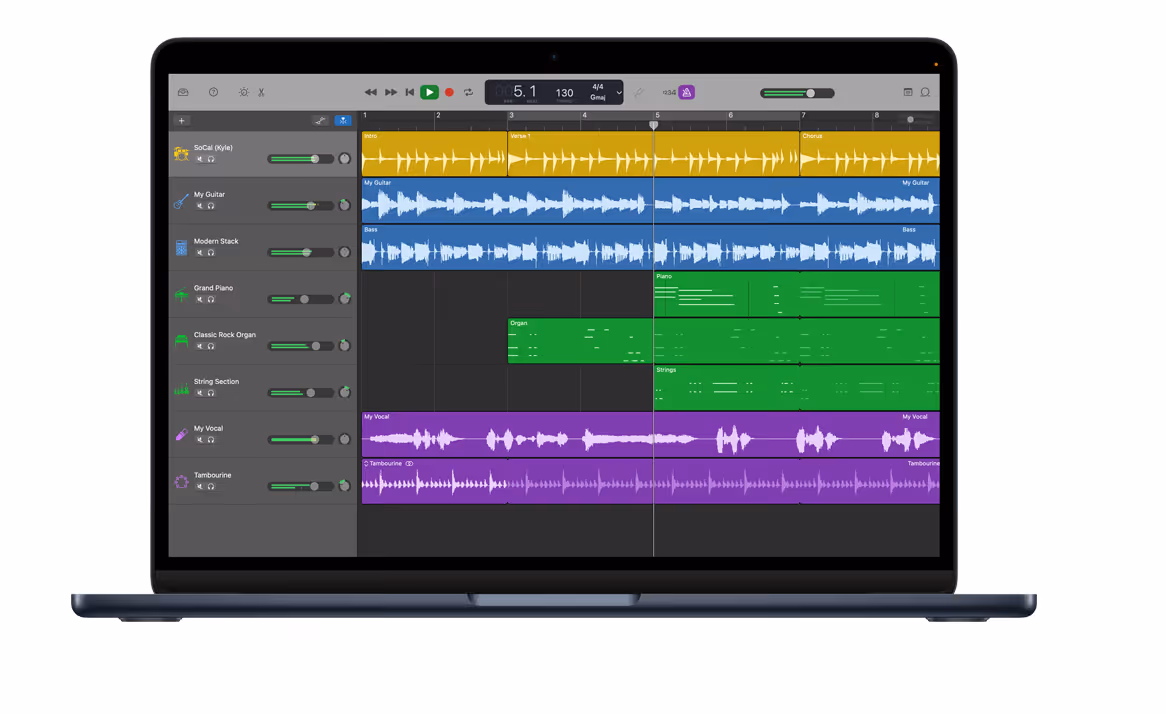Select the My Vocal microphone icon
This screenshot has width=1166, height=714.
point(181,434)
